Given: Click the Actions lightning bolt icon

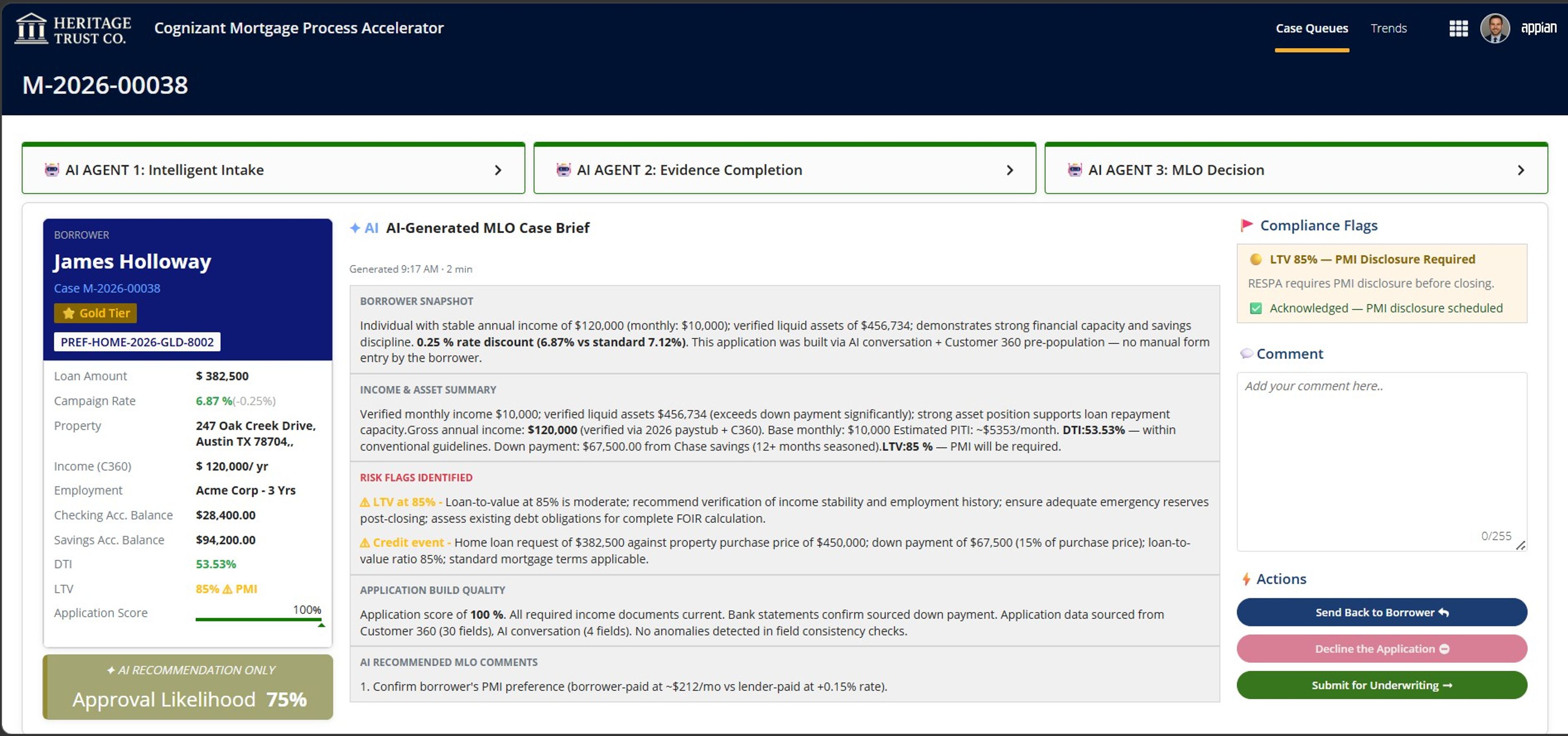Looking at the screenshot, I should (1246, 578).
